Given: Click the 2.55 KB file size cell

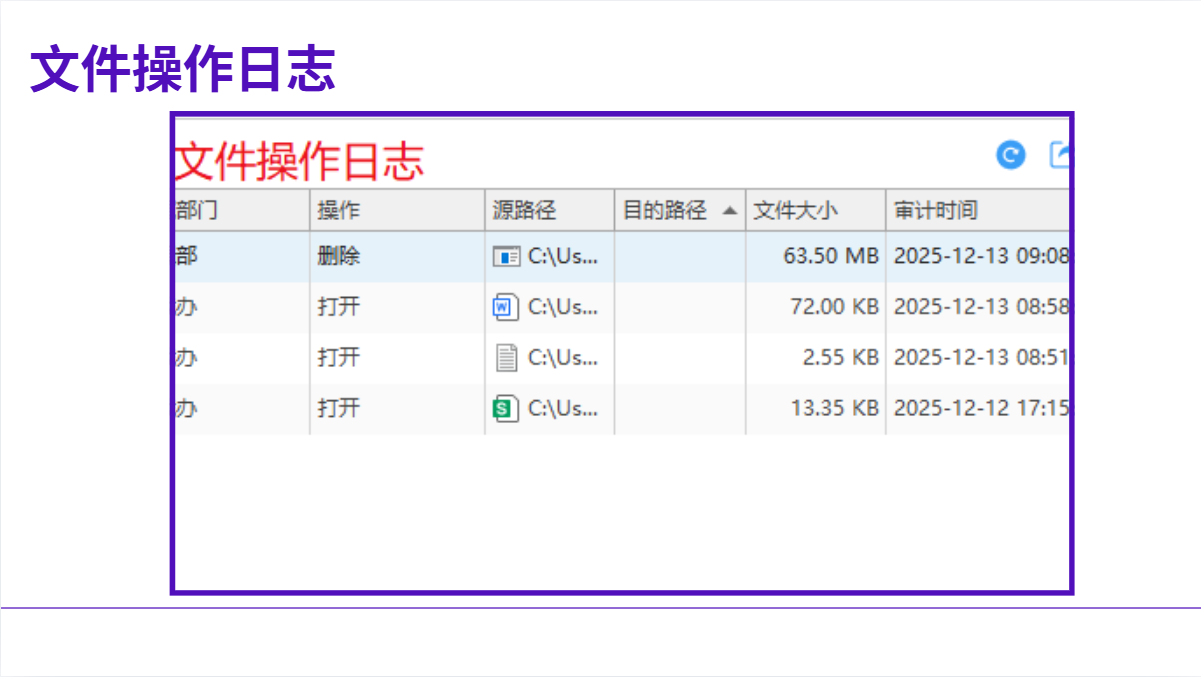Looking at the screenshot, I should [840, 358].
